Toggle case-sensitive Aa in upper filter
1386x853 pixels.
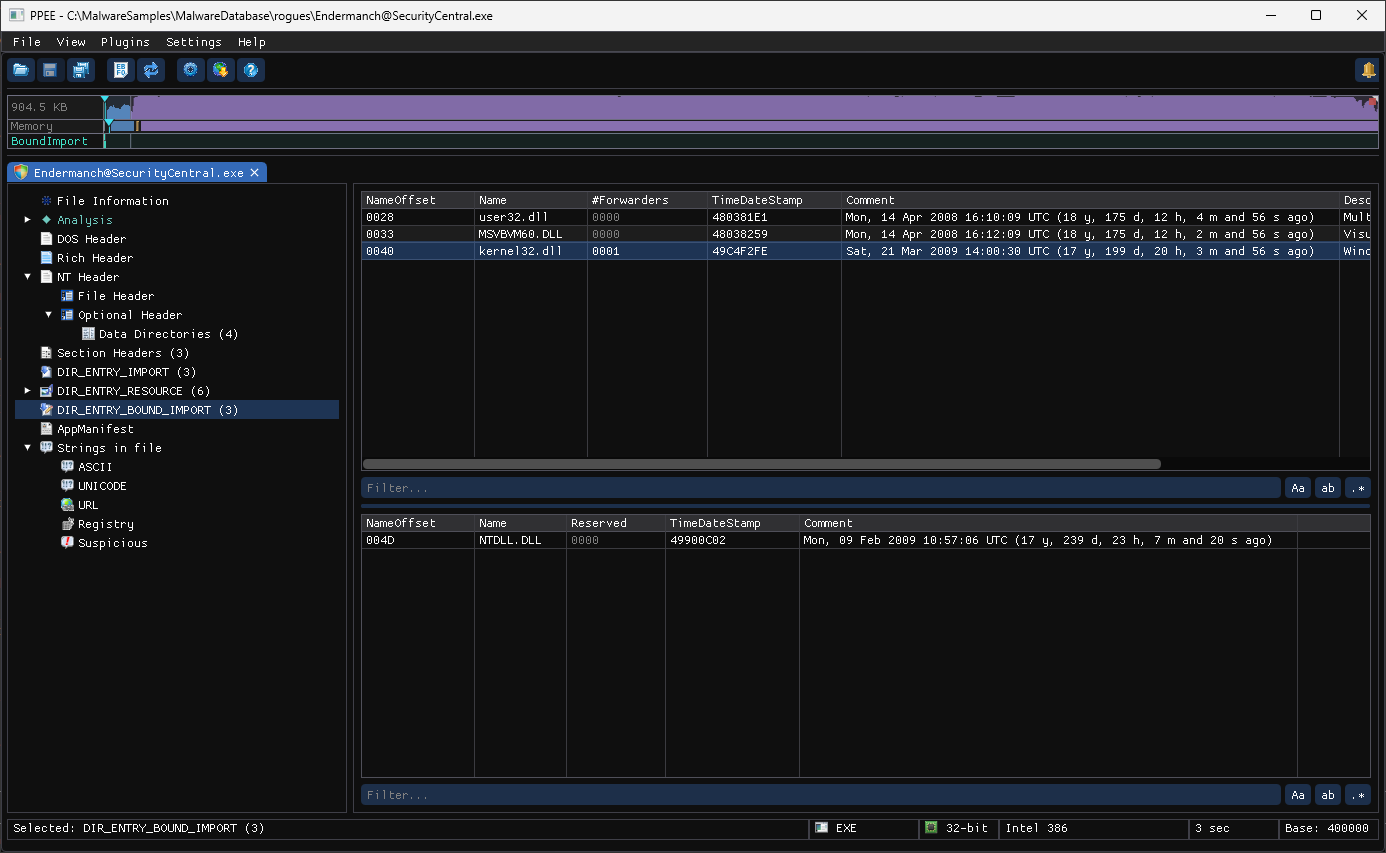[x=1298, y=488]
